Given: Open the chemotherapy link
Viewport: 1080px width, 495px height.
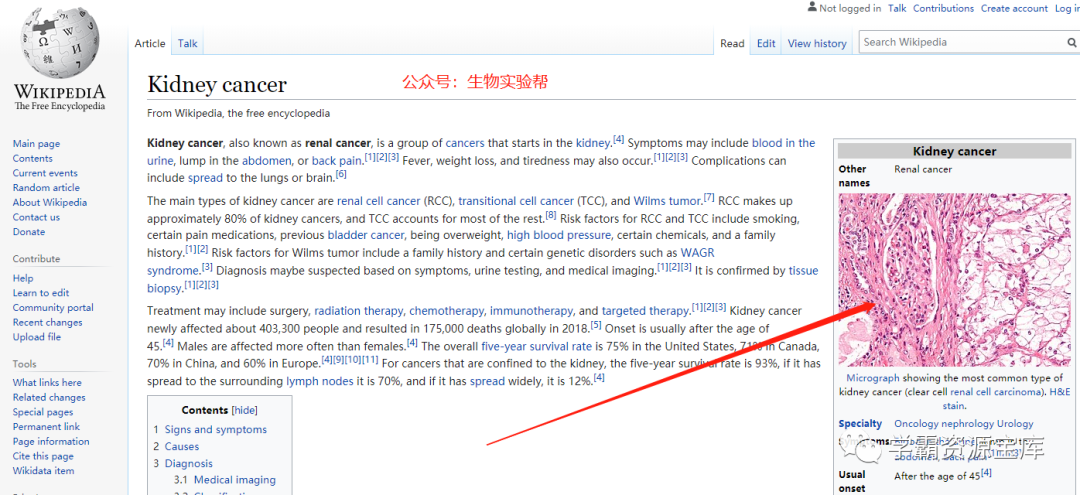Looking at the screenshot, I should (x=447, y=310).
